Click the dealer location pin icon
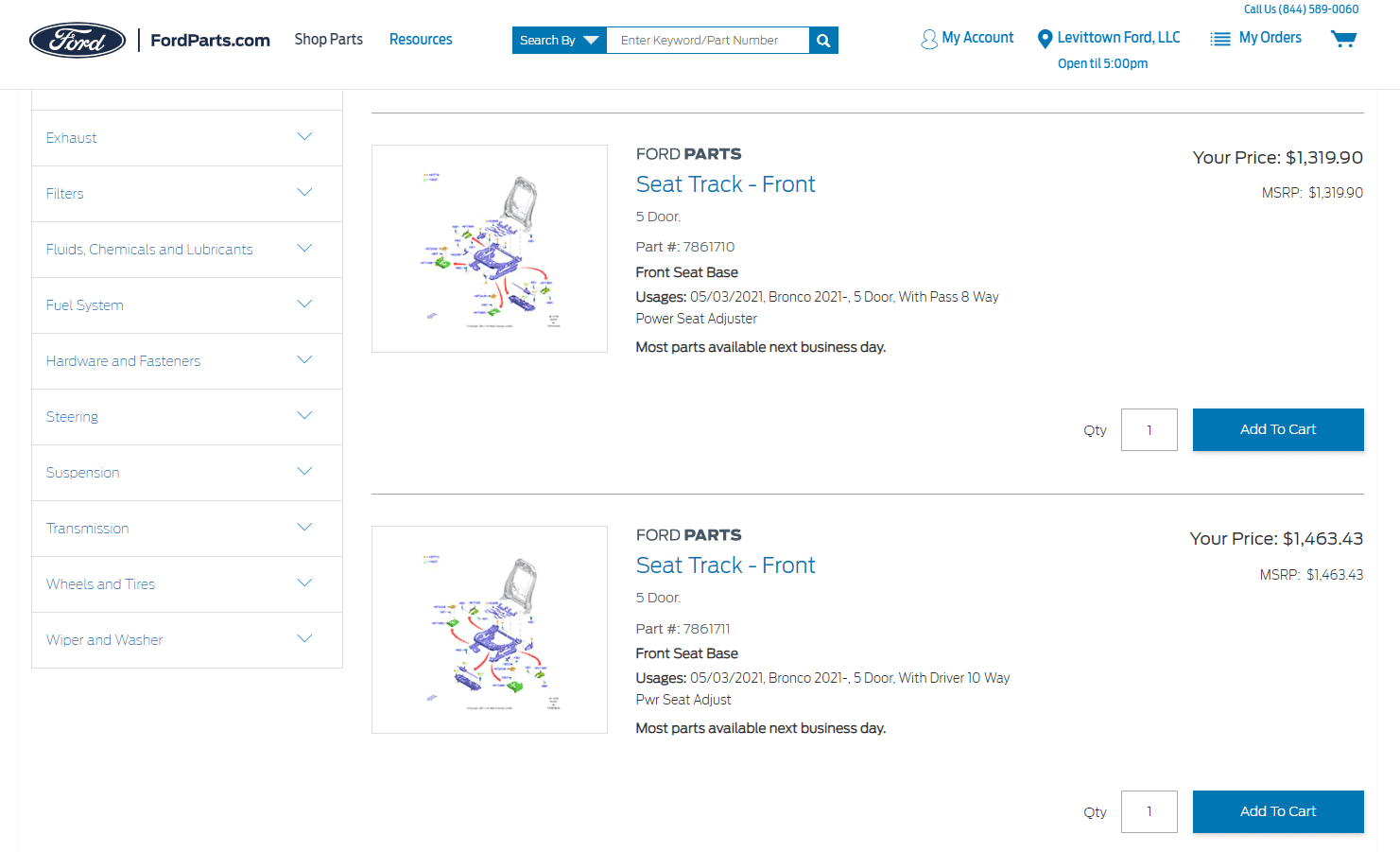This screenshot has height=852, width=1400. pyautogui.click(x=1045, y=39)
